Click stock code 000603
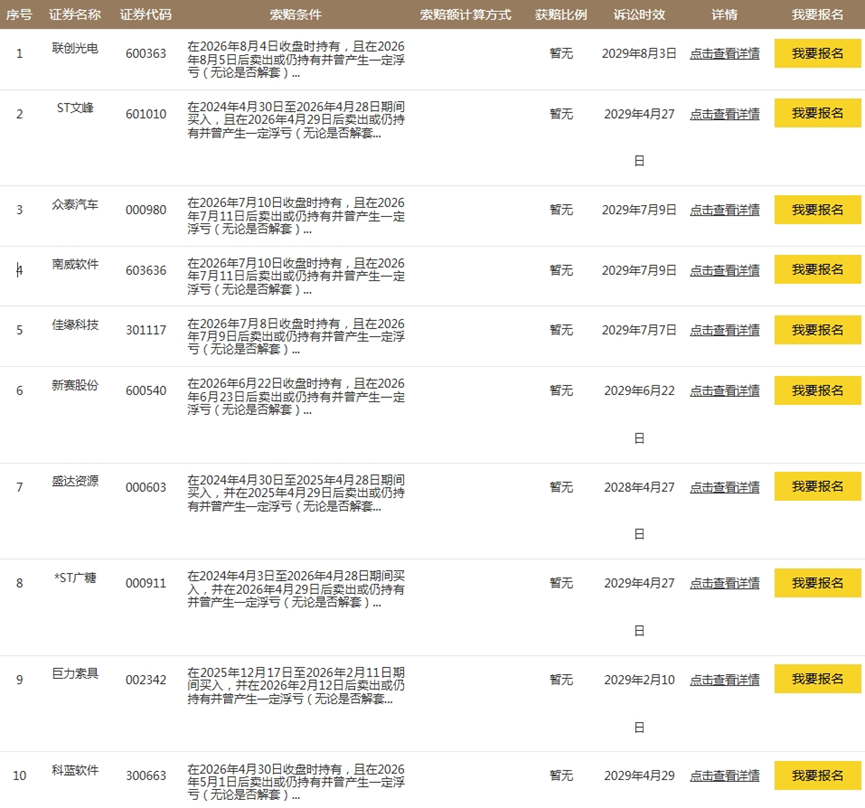 tap(146, 487)
